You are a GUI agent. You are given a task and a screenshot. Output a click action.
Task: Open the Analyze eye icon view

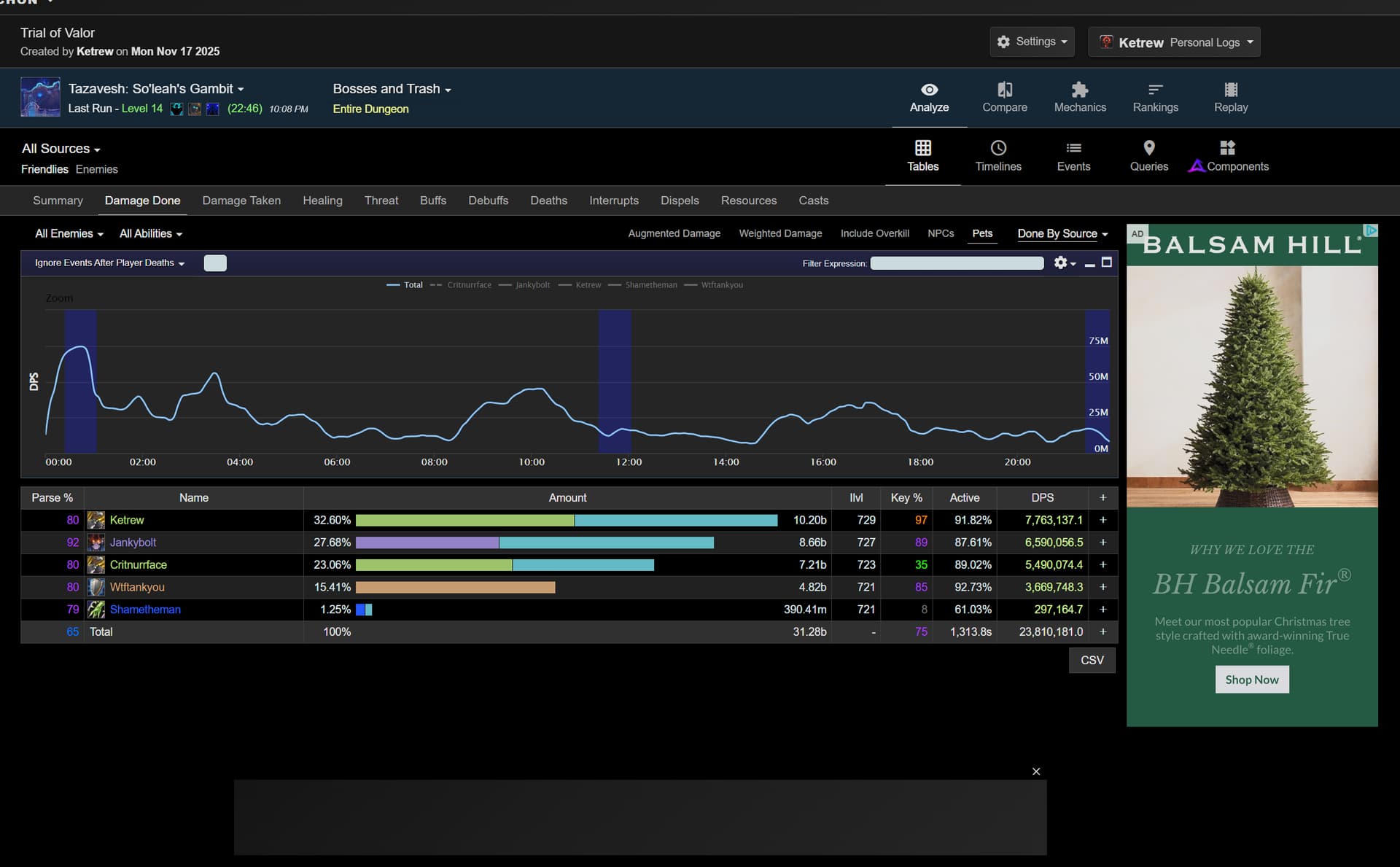click(x=929, y=90)
